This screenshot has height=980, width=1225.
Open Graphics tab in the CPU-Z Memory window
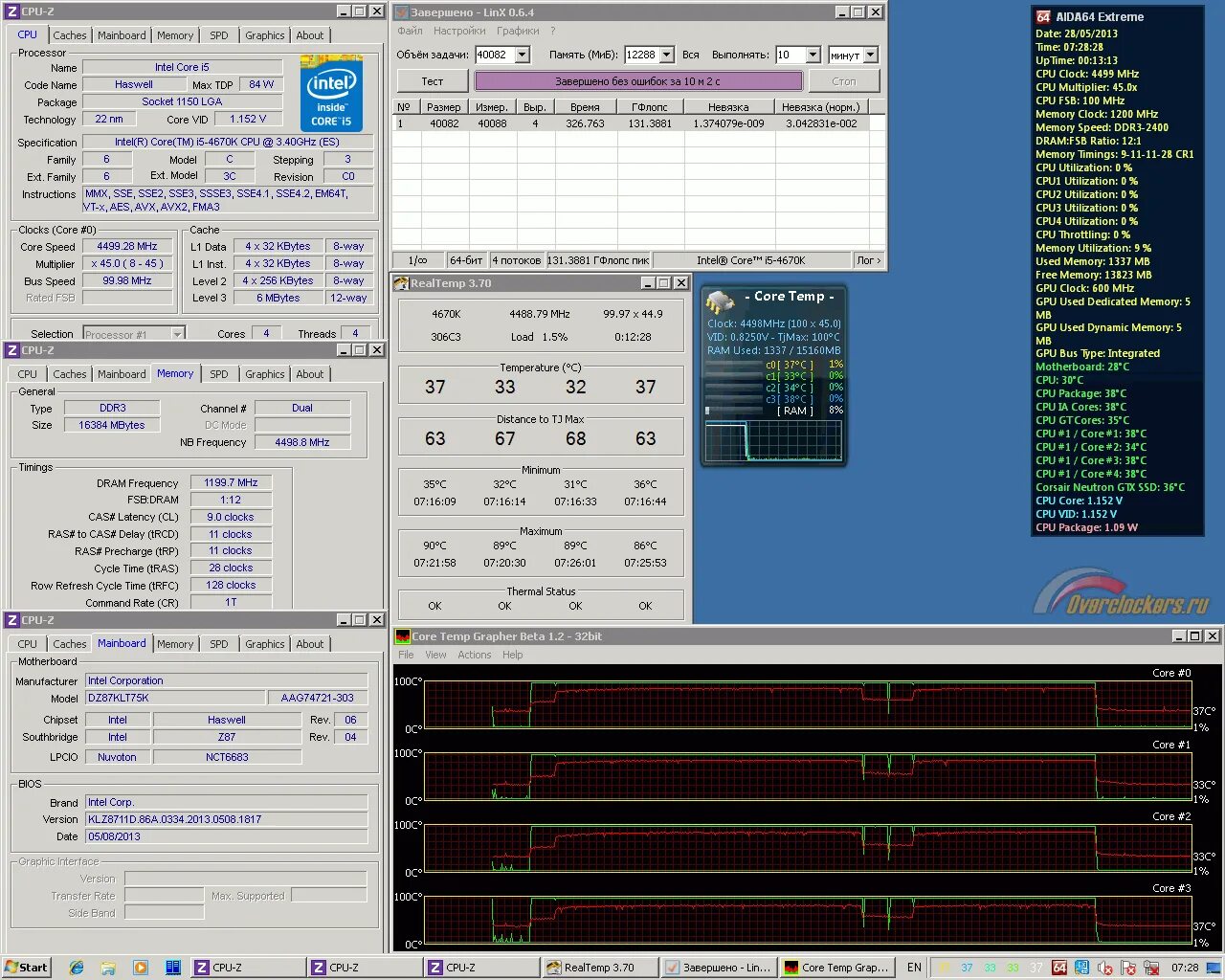[x=265, y=374]
